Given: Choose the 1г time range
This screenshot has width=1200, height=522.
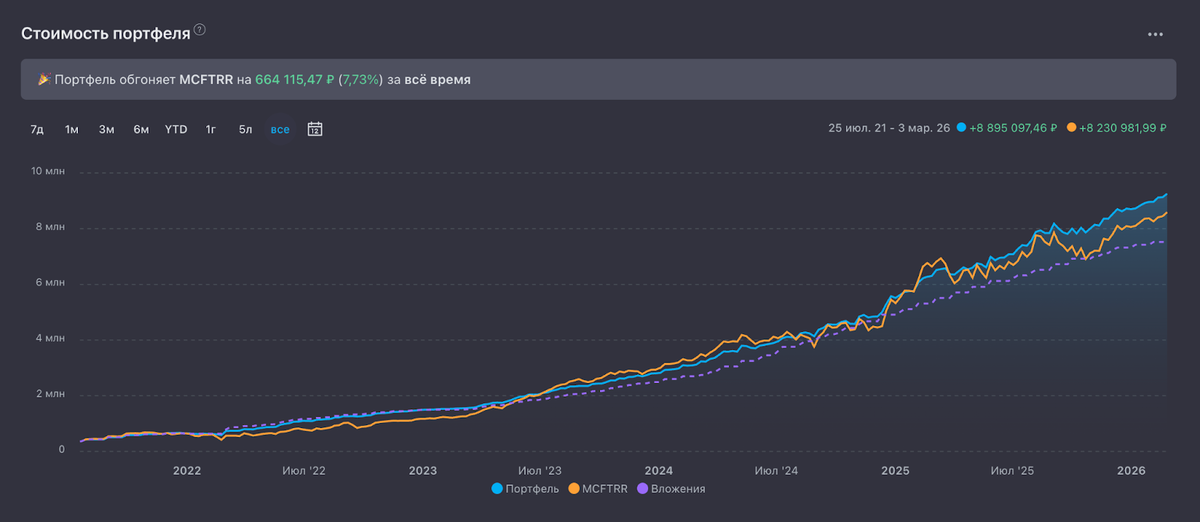Looking at the screenshot, I should 211,129.
